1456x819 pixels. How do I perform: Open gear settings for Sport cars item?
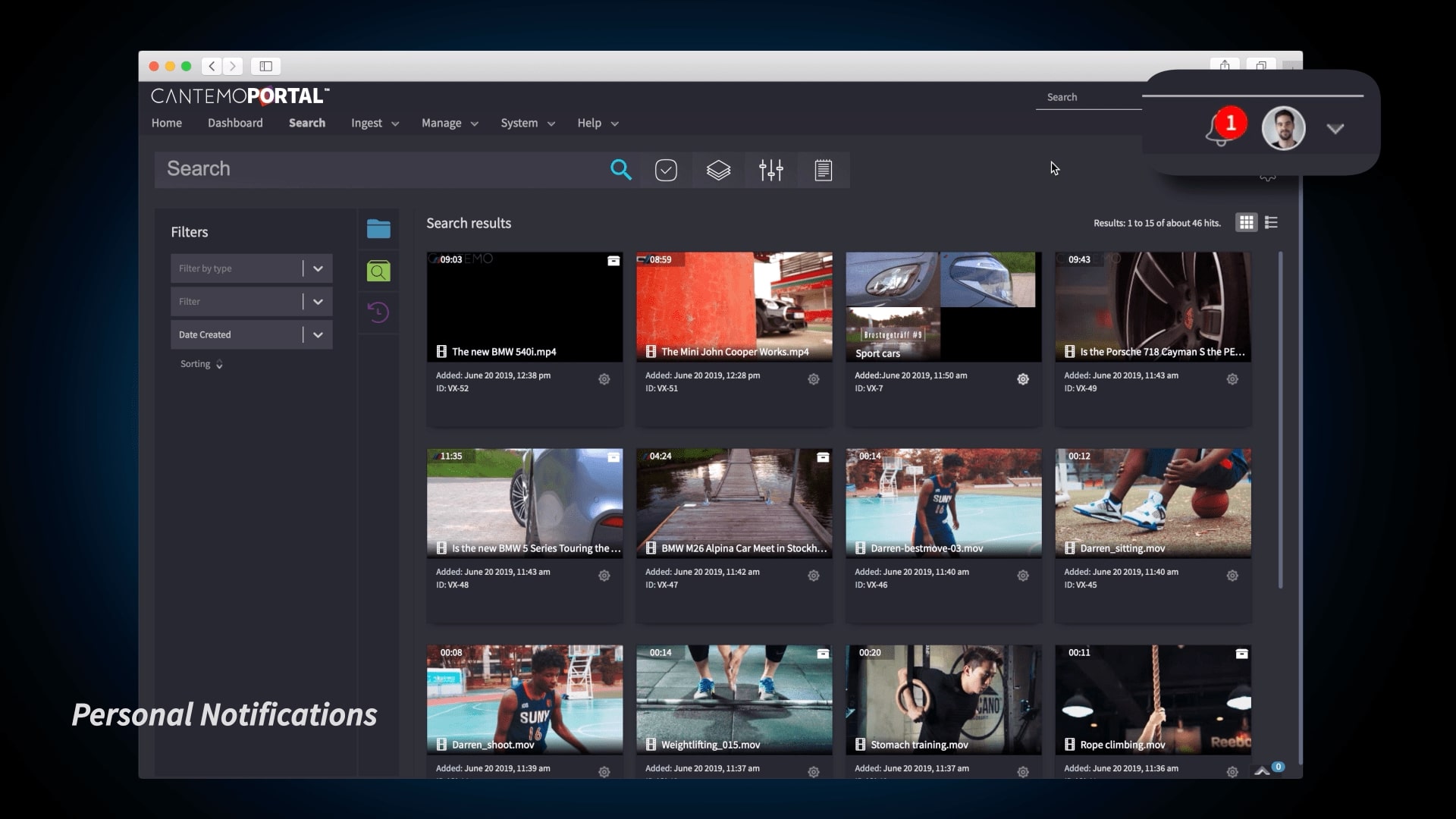(1022, 379)
